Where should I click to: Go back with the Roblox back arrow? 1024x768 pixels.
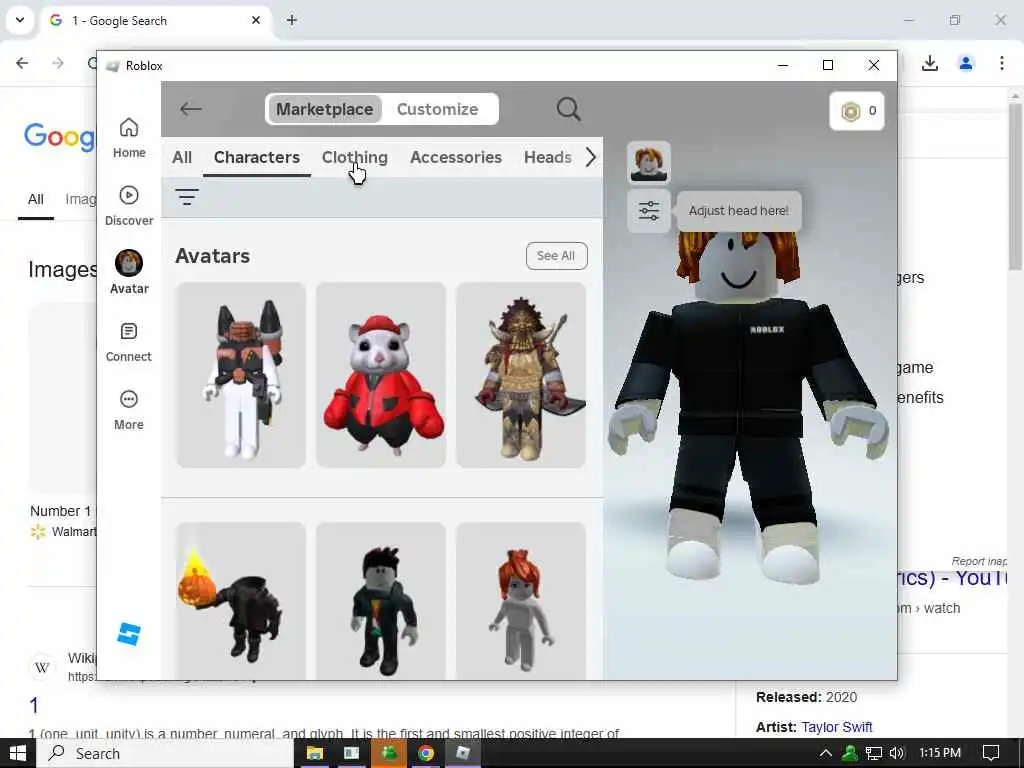click(x=191, y=109)
